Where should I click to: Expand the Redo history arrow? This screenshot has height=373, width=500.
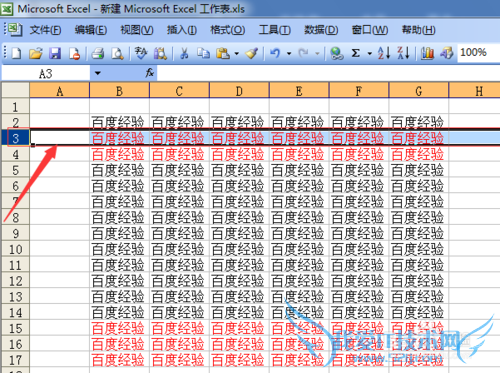pos(317,53)
